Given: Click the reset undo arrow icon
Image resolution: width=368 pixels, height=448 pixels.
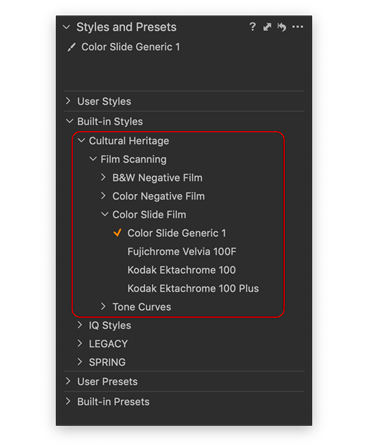Looking at the screenshot, I should click(282, 27).
